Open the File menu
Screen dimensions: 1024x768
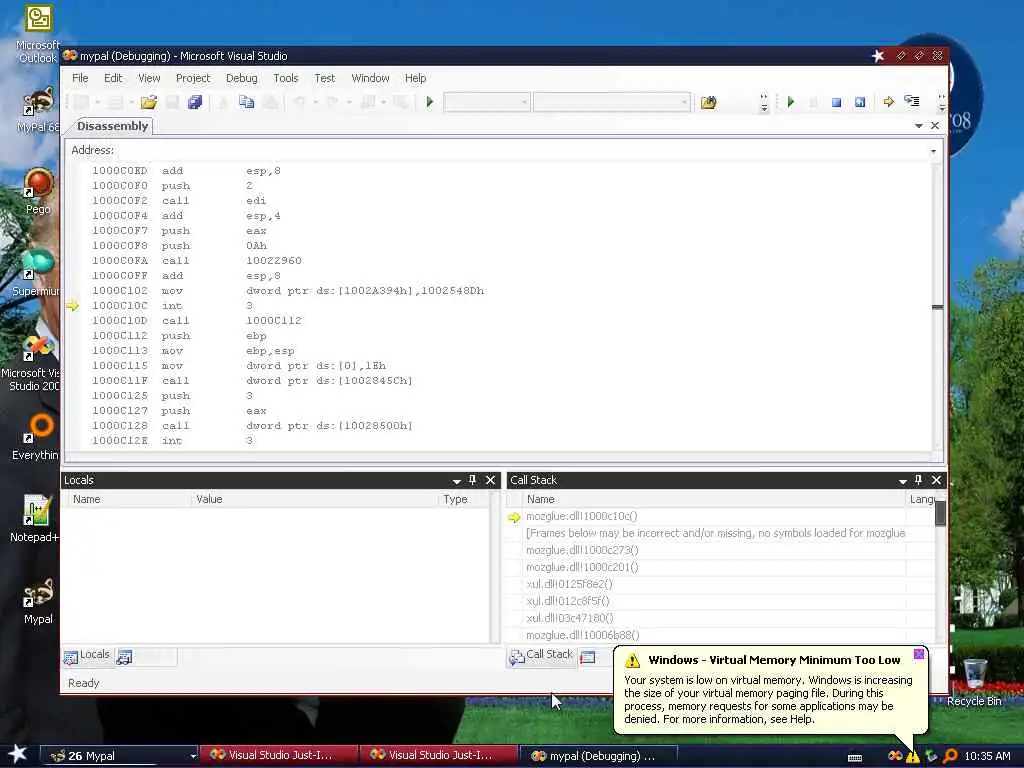point(80,78)
